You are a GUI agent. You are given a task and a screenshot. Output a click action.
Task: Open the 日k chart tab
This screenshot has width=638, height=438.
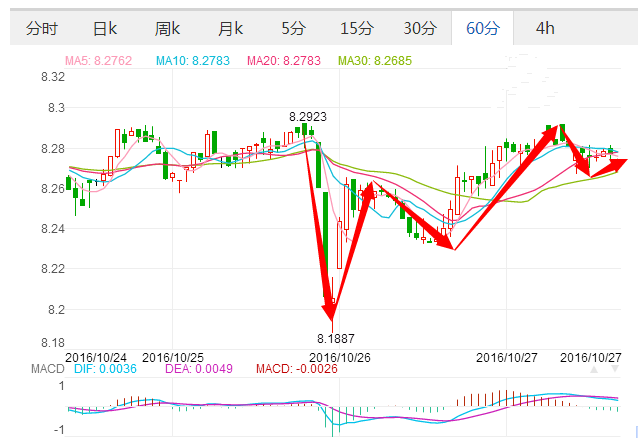pyautogui.click(x=104, y=28)
